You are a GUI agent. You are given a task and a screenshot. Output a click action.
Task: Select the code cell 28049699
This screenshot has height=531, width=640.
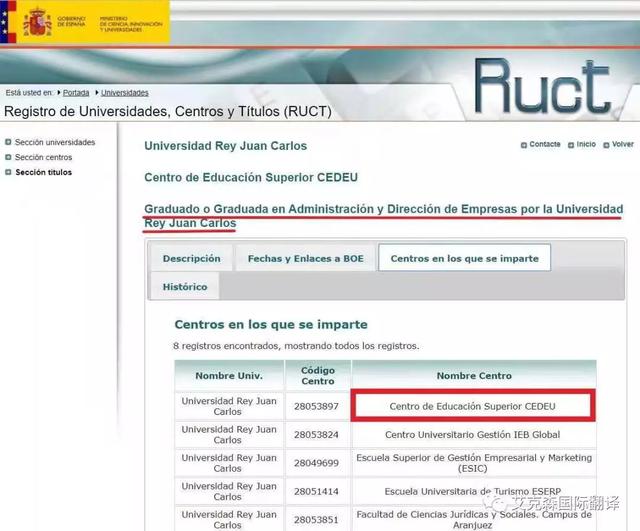pos(316,463)
